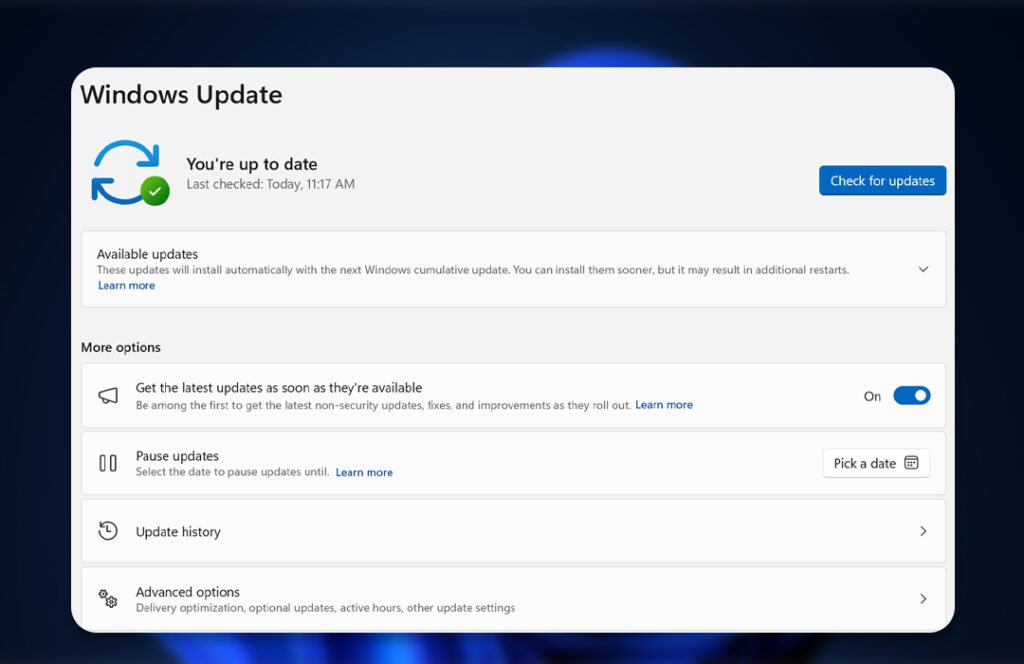The height and width of the screenshot is (664, 1024).
Task: Click the megaphone latest updates icon
Action: (108, 396)
